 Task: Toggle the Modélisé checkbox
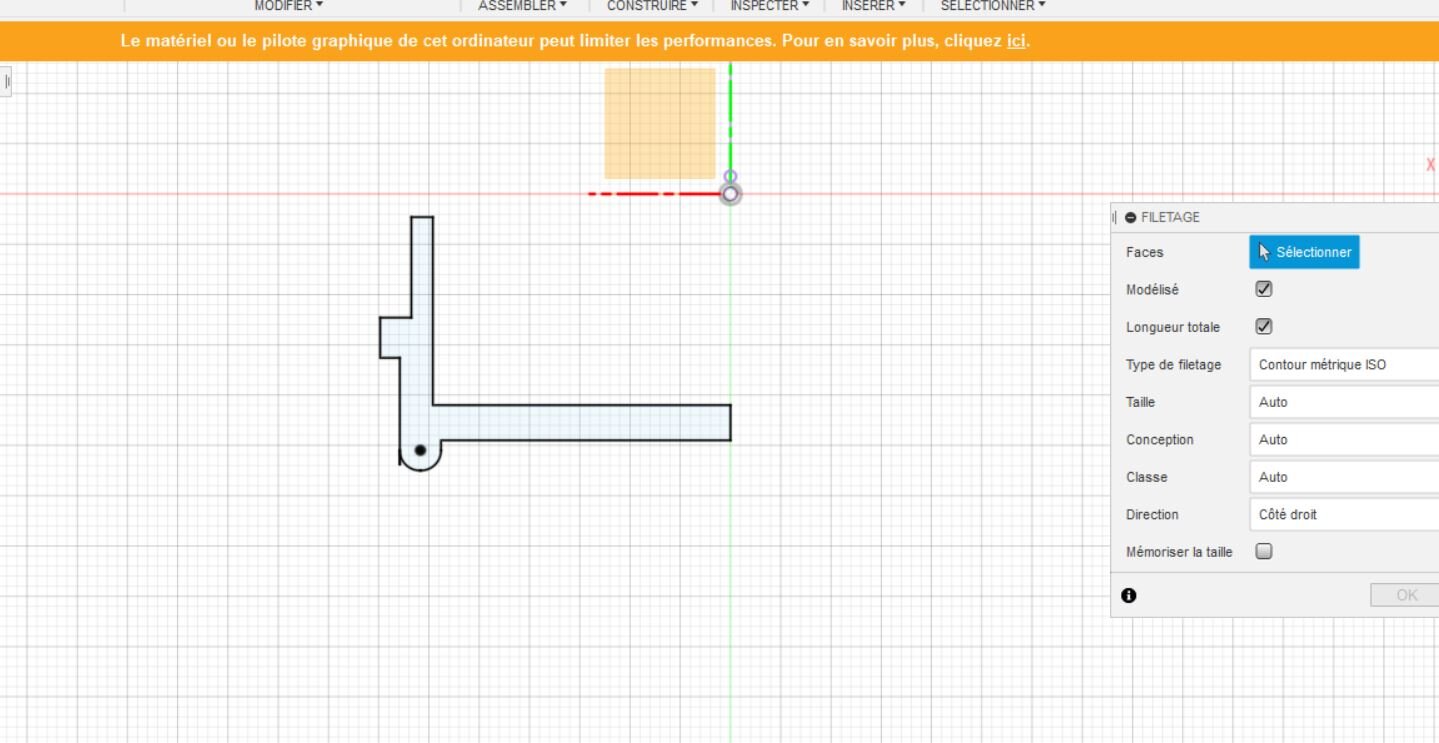tap(1264, 289)
